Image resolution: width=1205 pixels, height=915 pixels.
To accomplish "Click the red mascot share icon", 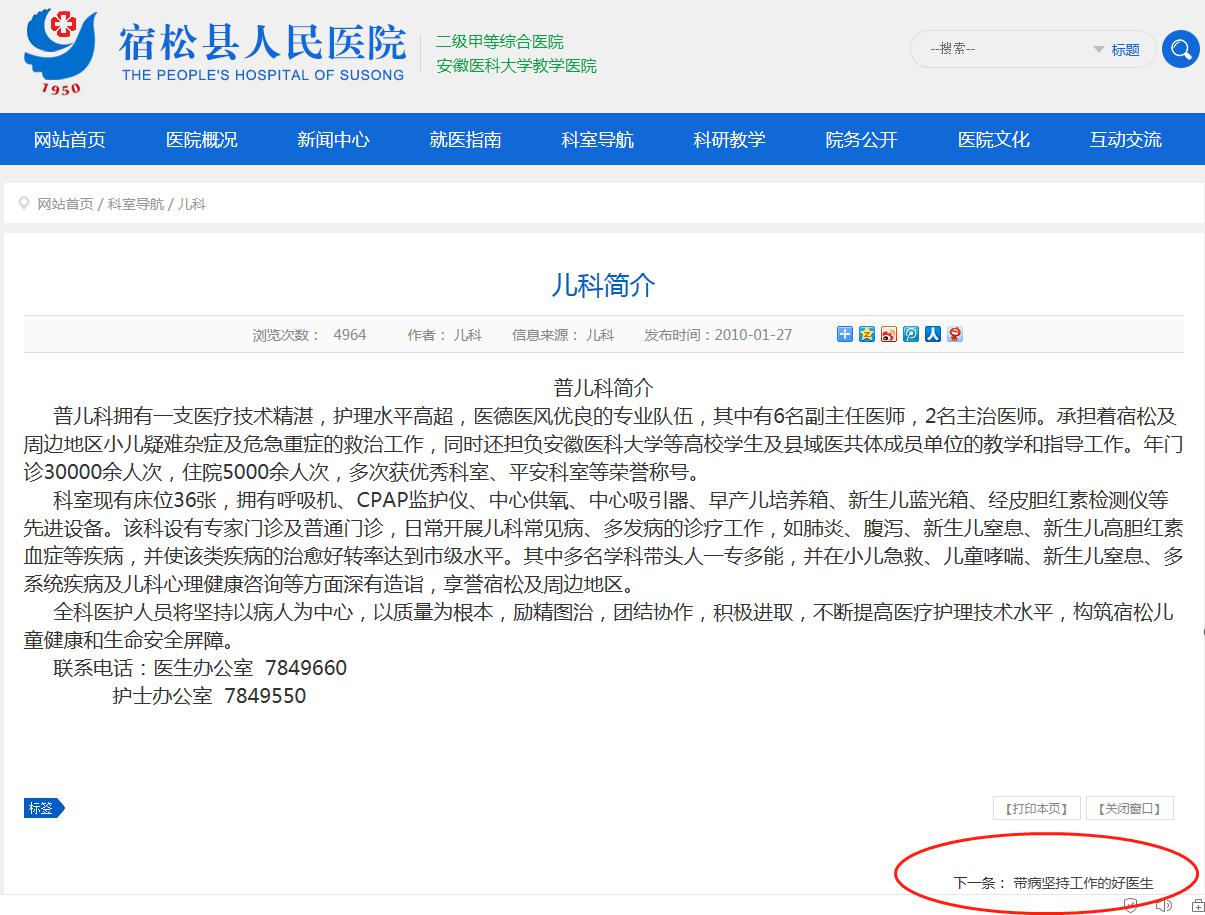I will (x=954, y=334).
